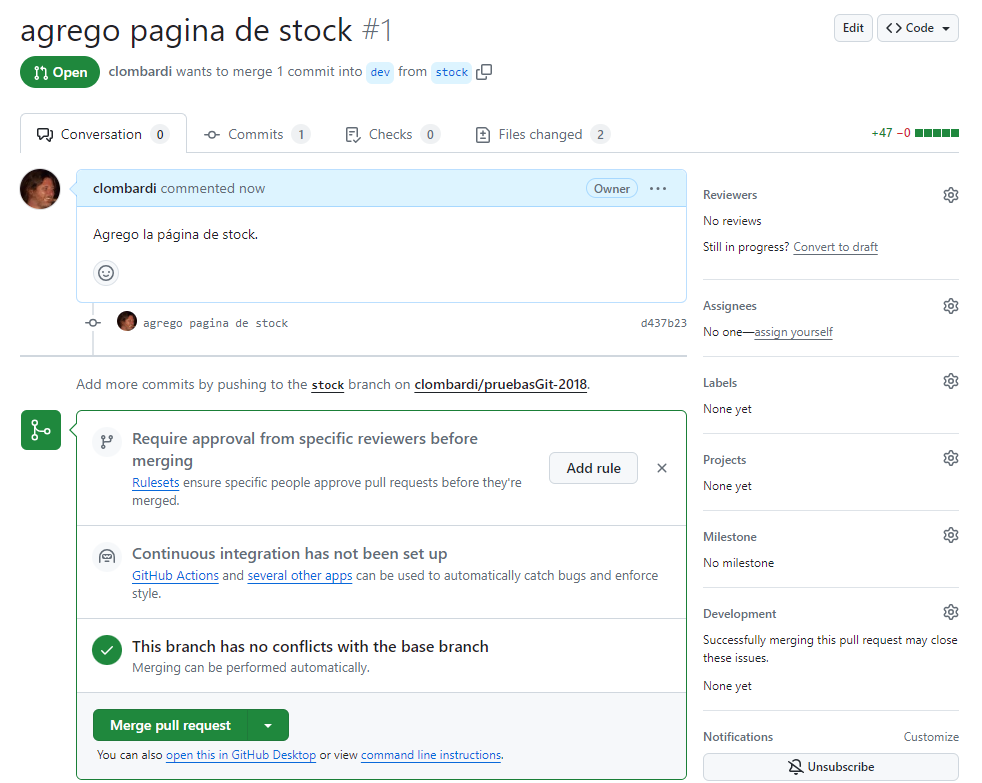Expand the merge method dropdown arrow
This screenshot has width=982, height=783.
point(268,725)
